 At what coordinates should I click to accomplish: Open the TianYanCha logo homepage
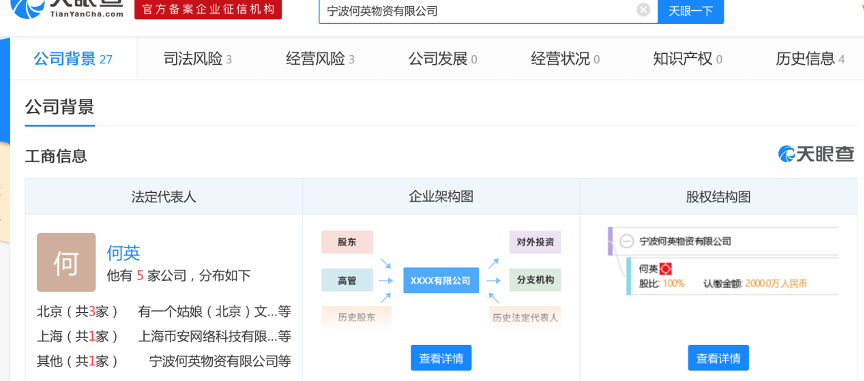(67, 9)
